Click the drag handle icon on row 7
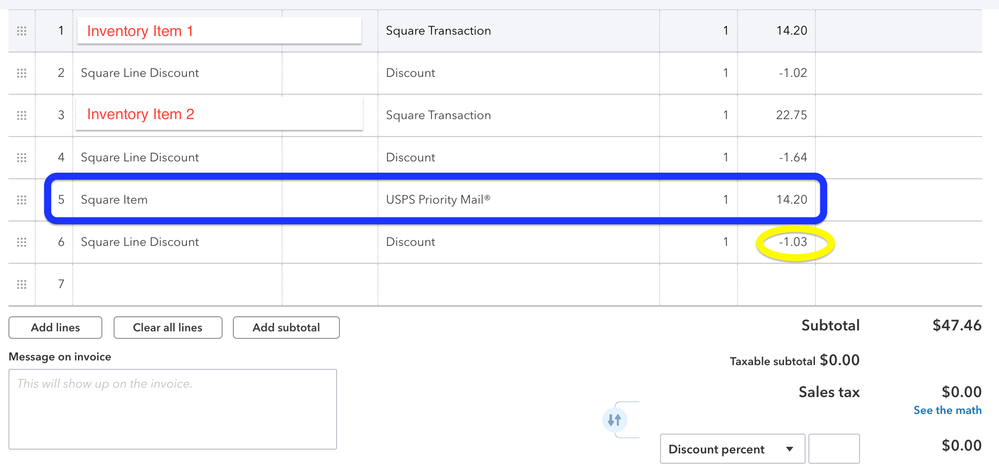Viewport: 999px width, 473px height. (x=22, y=284)
